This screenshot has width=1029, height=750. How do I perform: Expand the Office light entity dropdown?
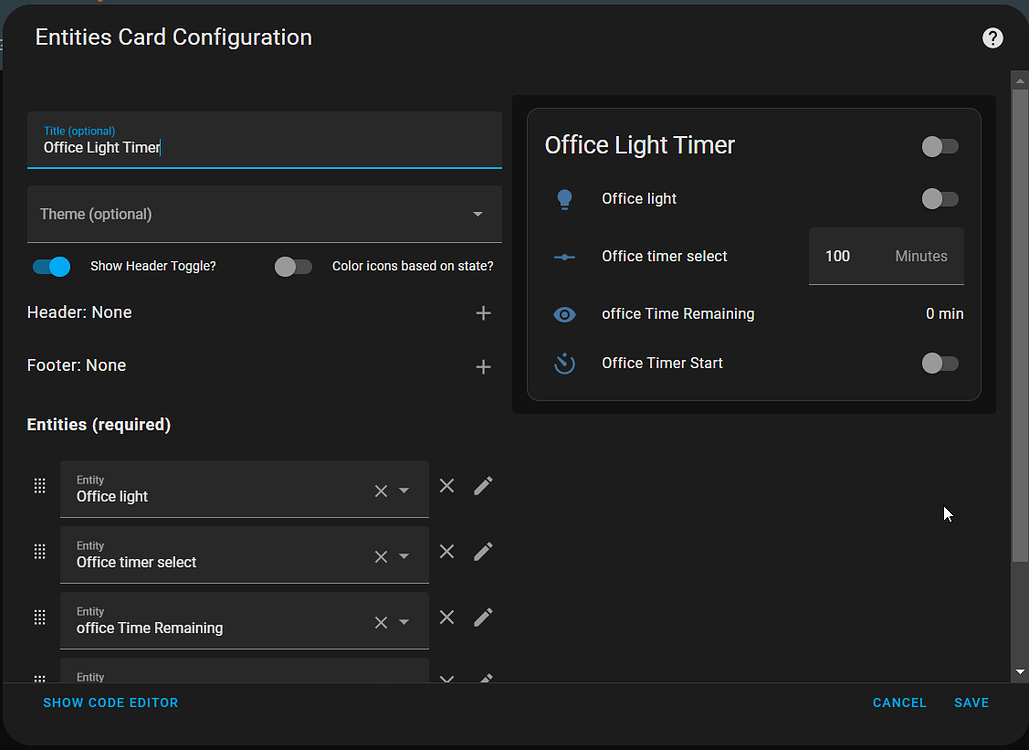coord(404,490)
